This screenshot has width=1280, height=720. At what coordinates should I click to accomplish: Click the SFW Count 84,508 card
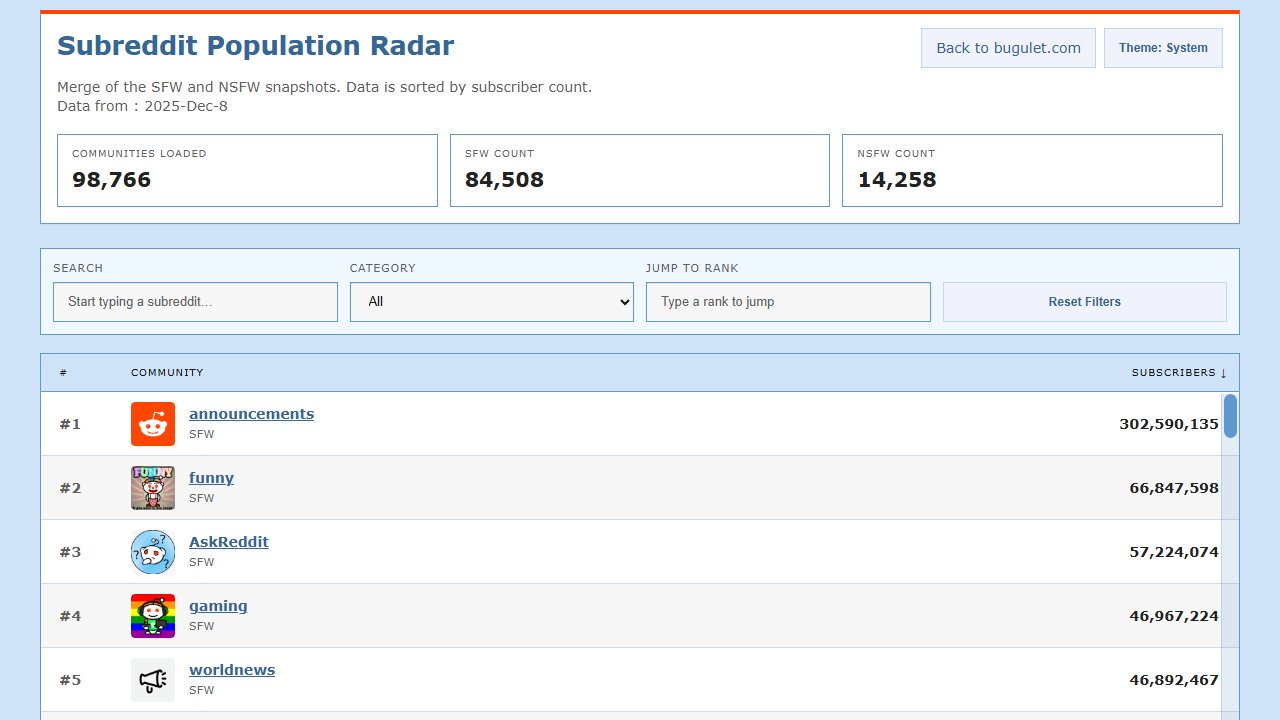click(x=640, y=171)
